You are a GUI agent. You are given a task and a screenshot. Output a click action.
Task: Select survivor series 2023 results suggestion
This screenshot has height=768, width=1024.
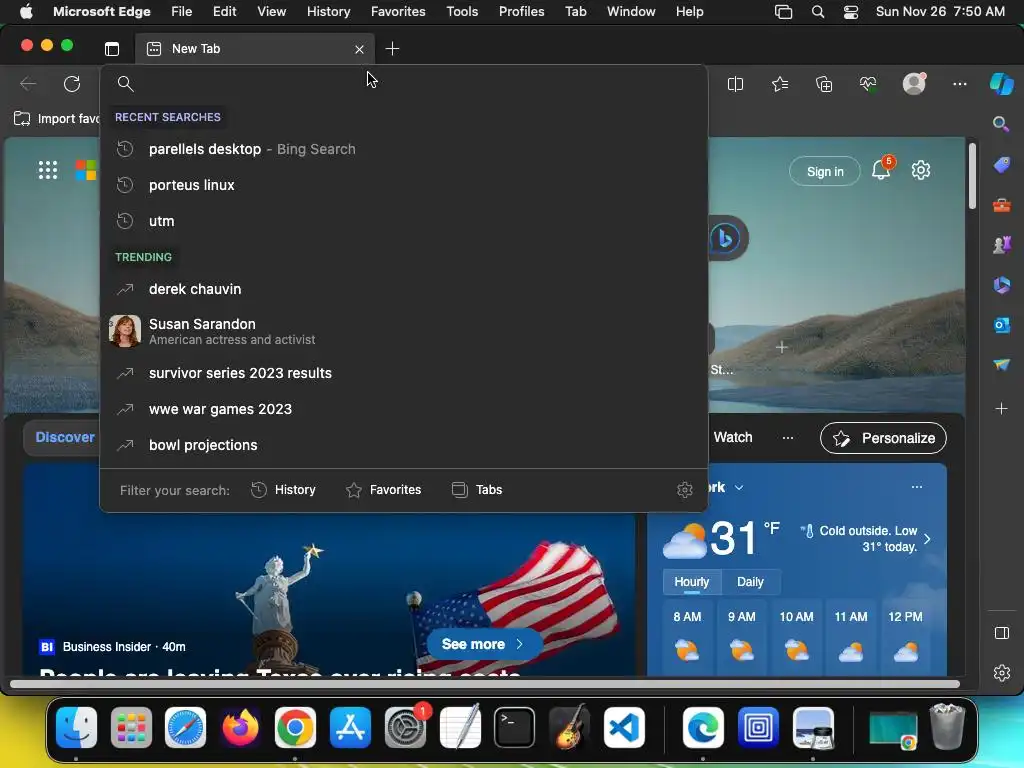click(404, 373)
